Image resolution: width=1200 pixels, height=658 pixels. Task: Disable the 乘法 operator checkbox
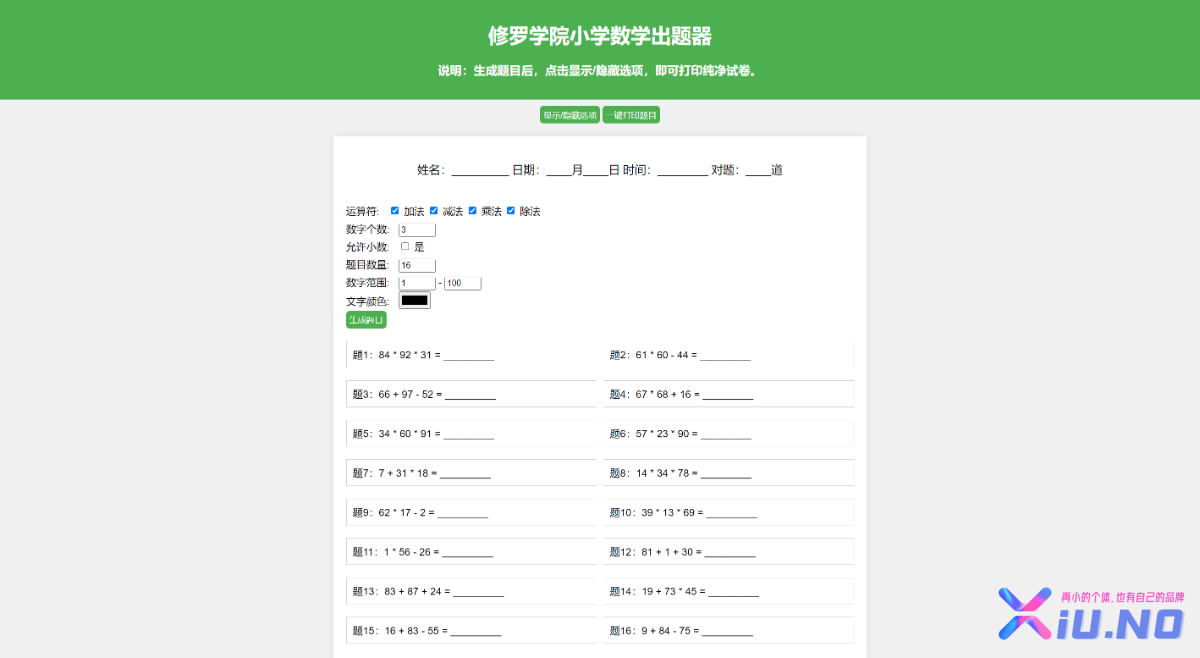pos(473,211)
